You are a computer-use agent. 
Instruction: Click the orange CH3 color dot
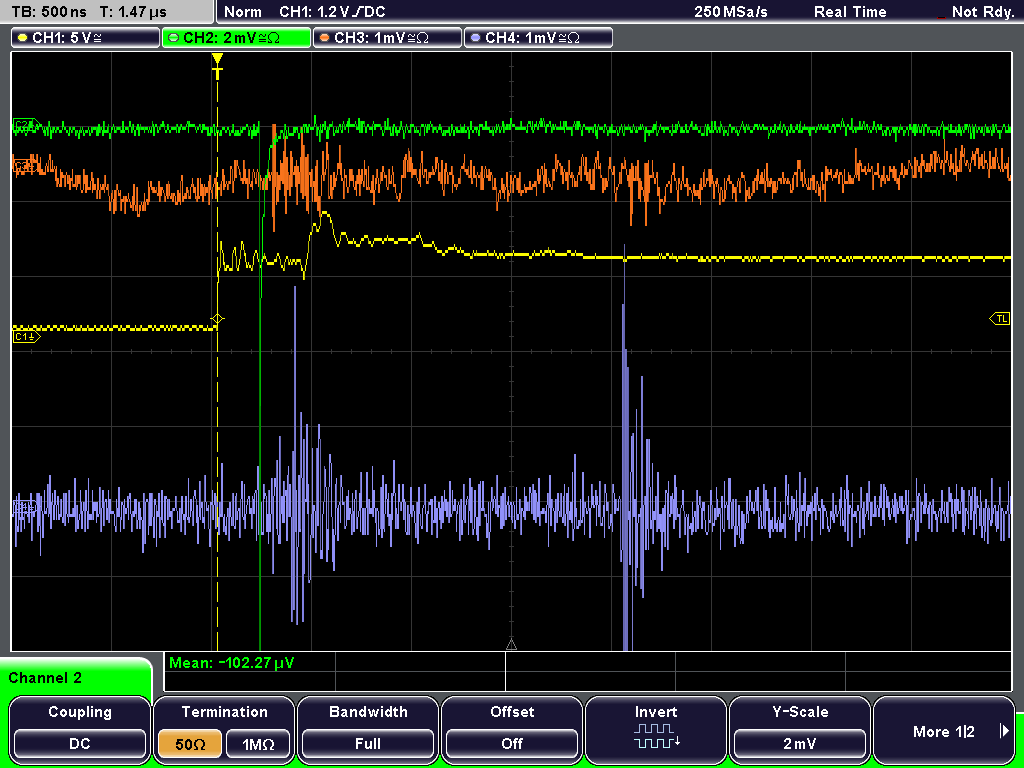tap(325, 38)
